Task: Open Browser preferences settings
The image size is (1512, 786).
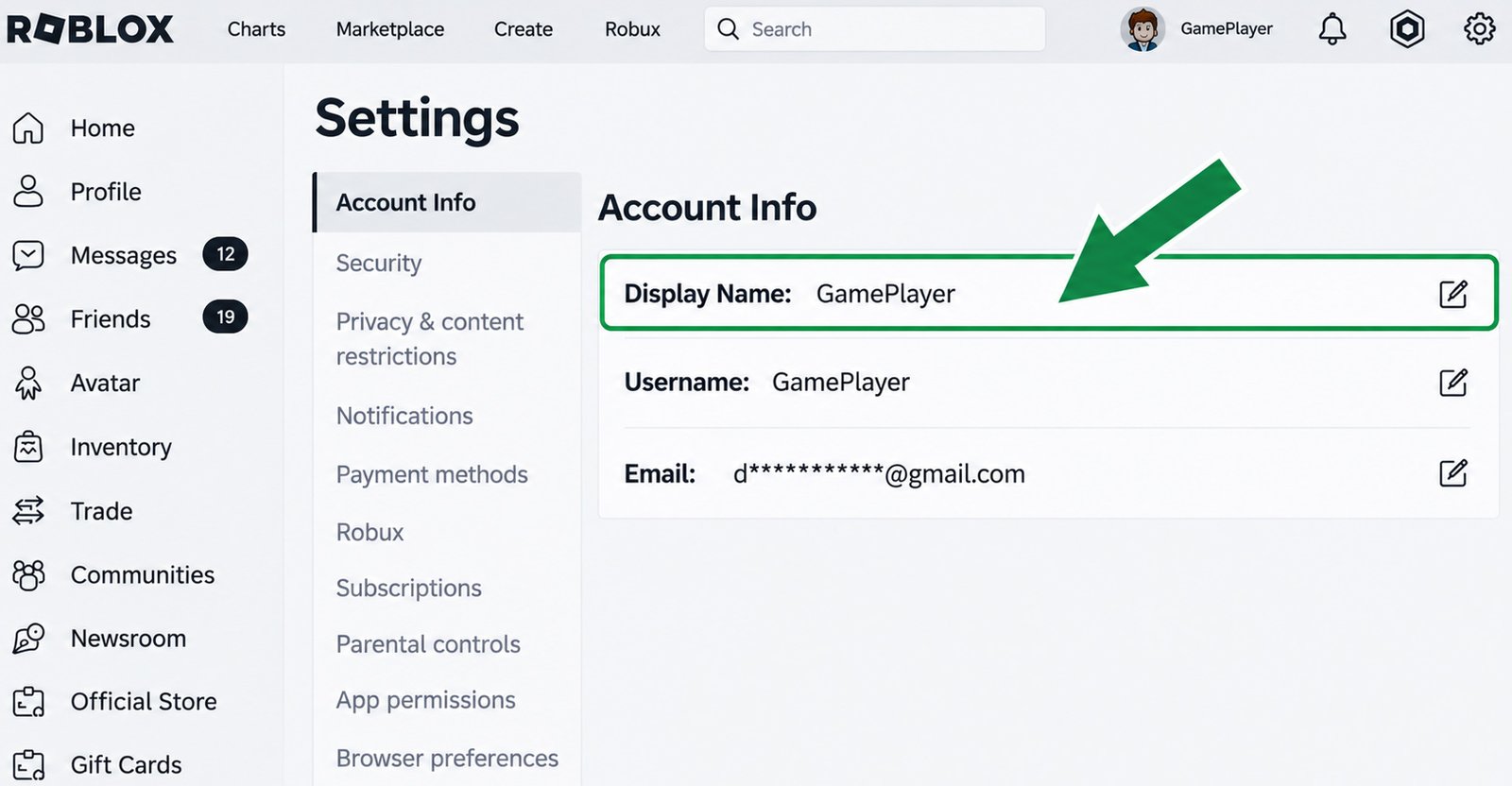Action: tap(447, 759)
